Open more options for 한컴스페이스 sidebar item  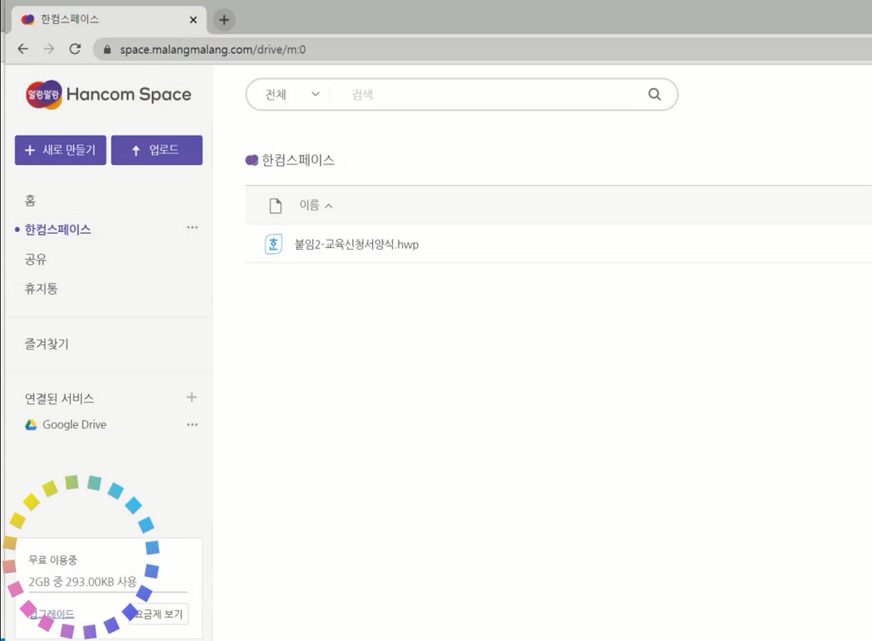[192, 227]
